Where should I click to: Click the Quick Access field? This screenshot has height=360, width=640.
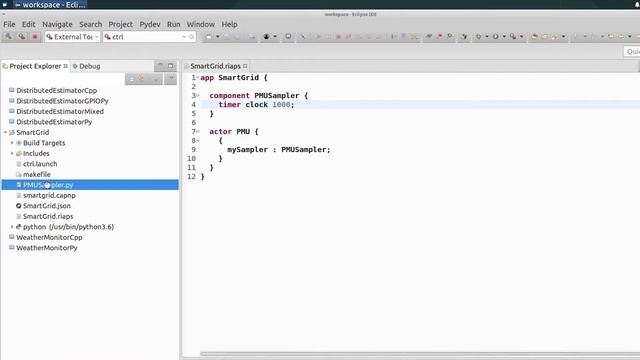(x=632, y=51)
